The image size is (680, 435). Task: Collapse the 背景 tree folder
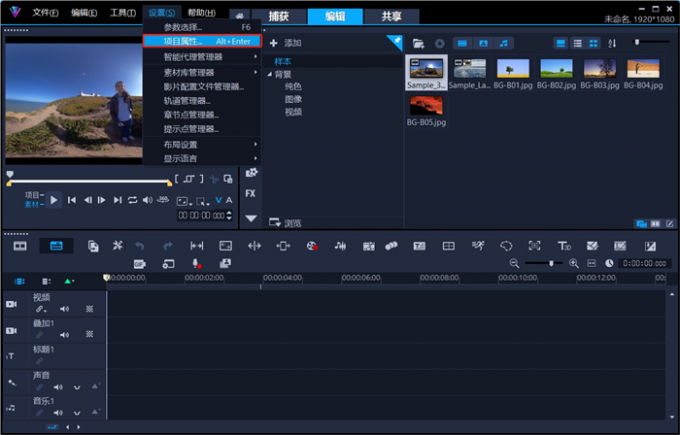click(x=269, y=74)
